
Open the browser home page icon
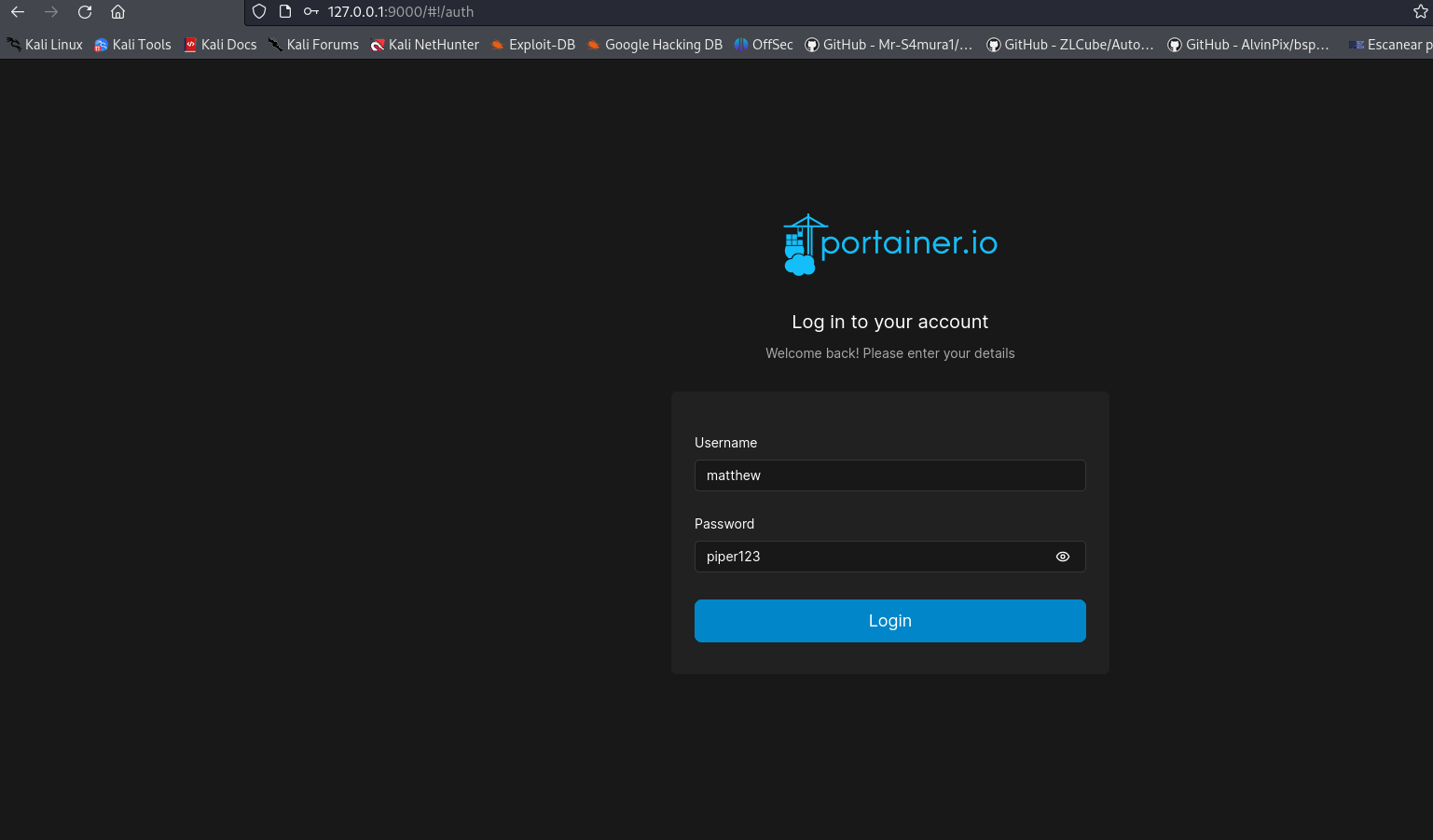tap(117, 12)
